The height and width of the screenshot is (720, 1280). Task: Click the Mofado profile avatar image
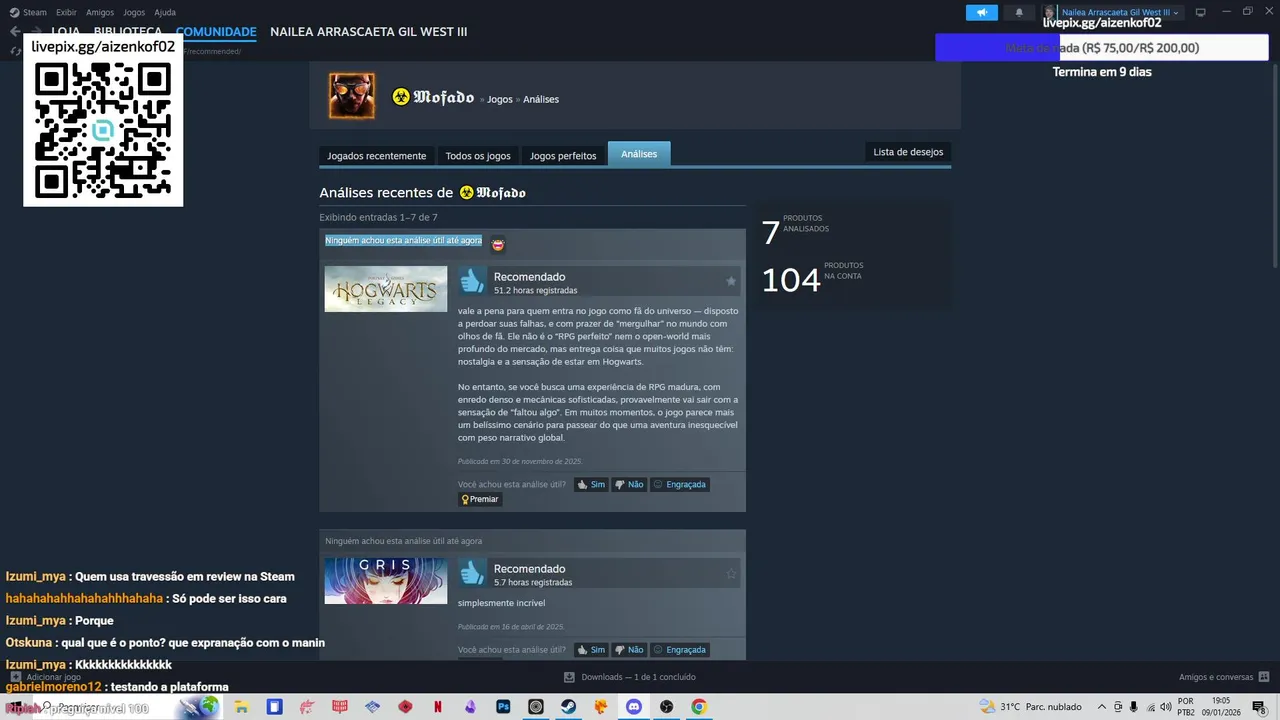point(352,96)
